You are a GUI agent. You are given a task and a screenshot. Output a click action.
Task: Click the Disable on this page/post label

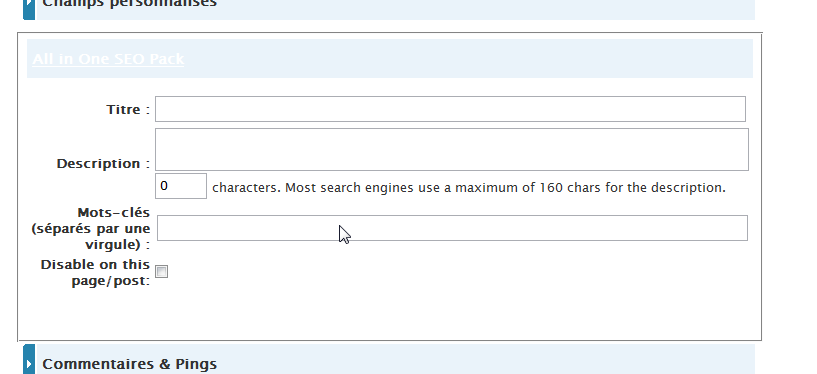coord(95,272)
